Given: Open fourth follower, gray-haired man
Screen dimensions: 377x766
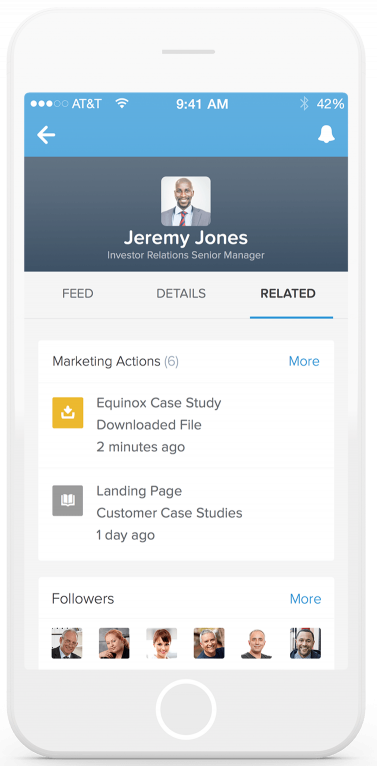Looking at the screenshot, I should [209, 643].
